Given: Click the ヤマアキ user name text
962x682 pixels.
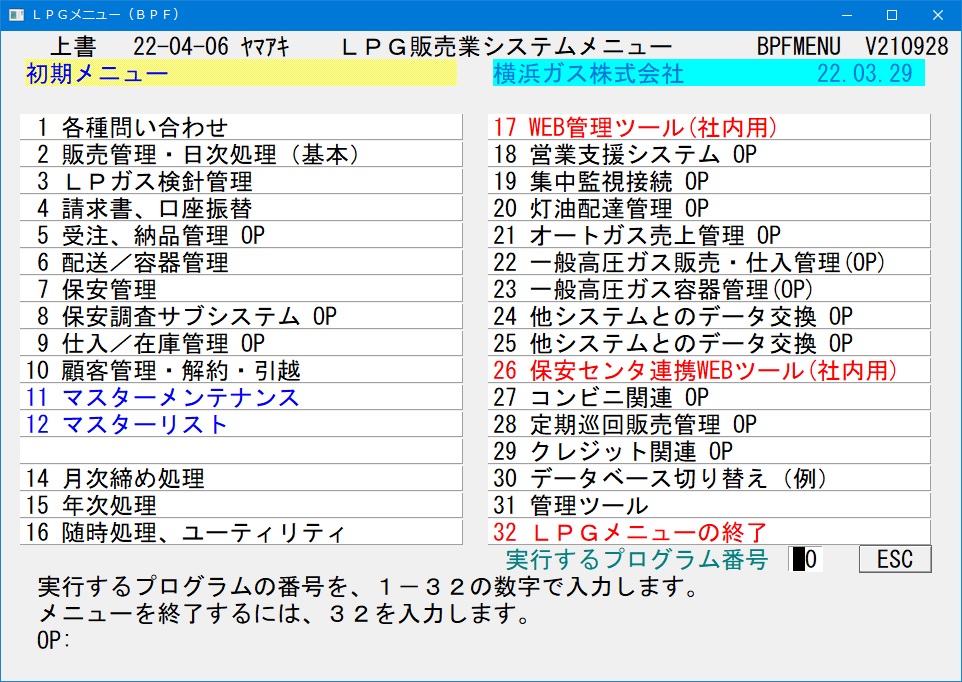Looking at the screenshot, I should tap(265, 47).
